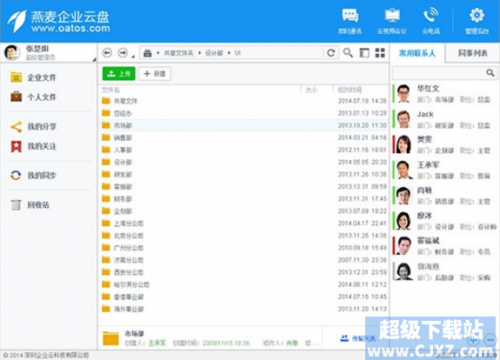Click the 人事部 folder icon
Viewport: 500px width, 360px height.
coord(106,150)
